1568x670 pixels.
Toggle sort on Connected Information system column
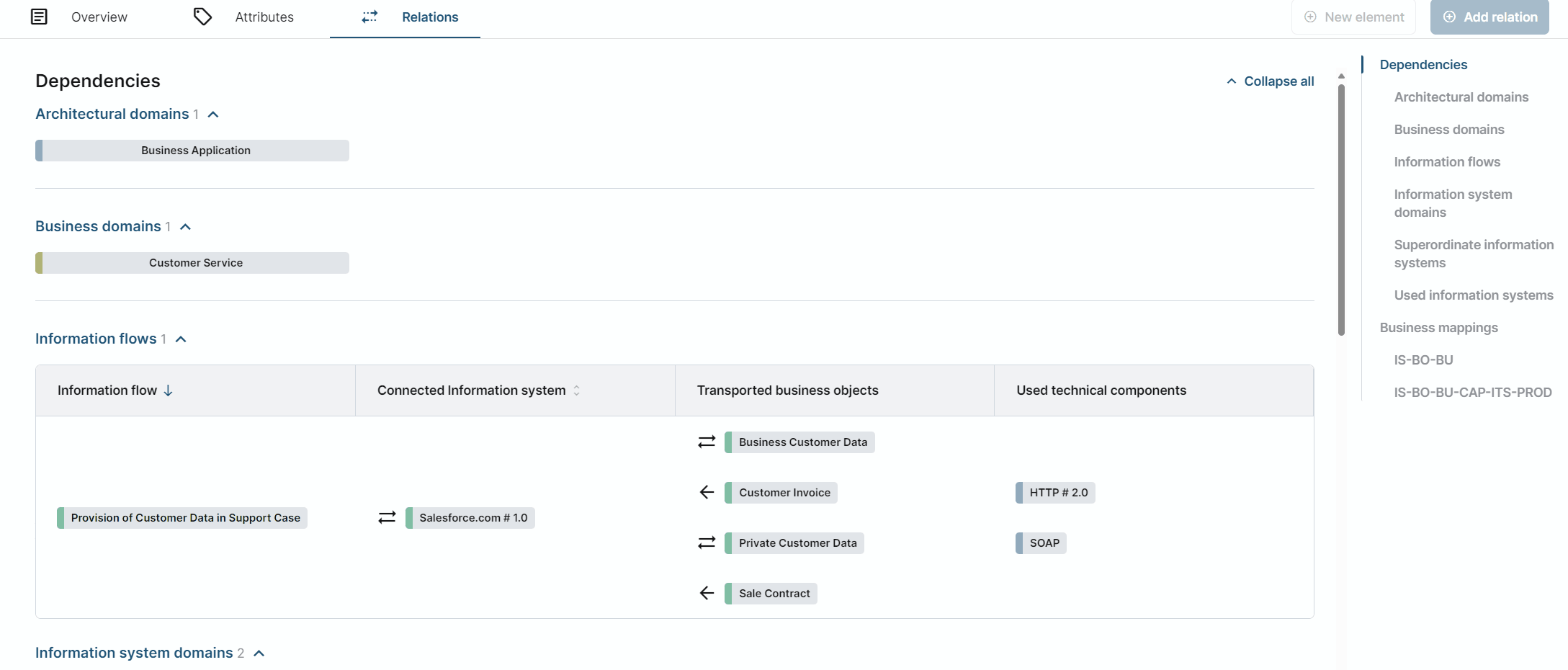(576, 390)
